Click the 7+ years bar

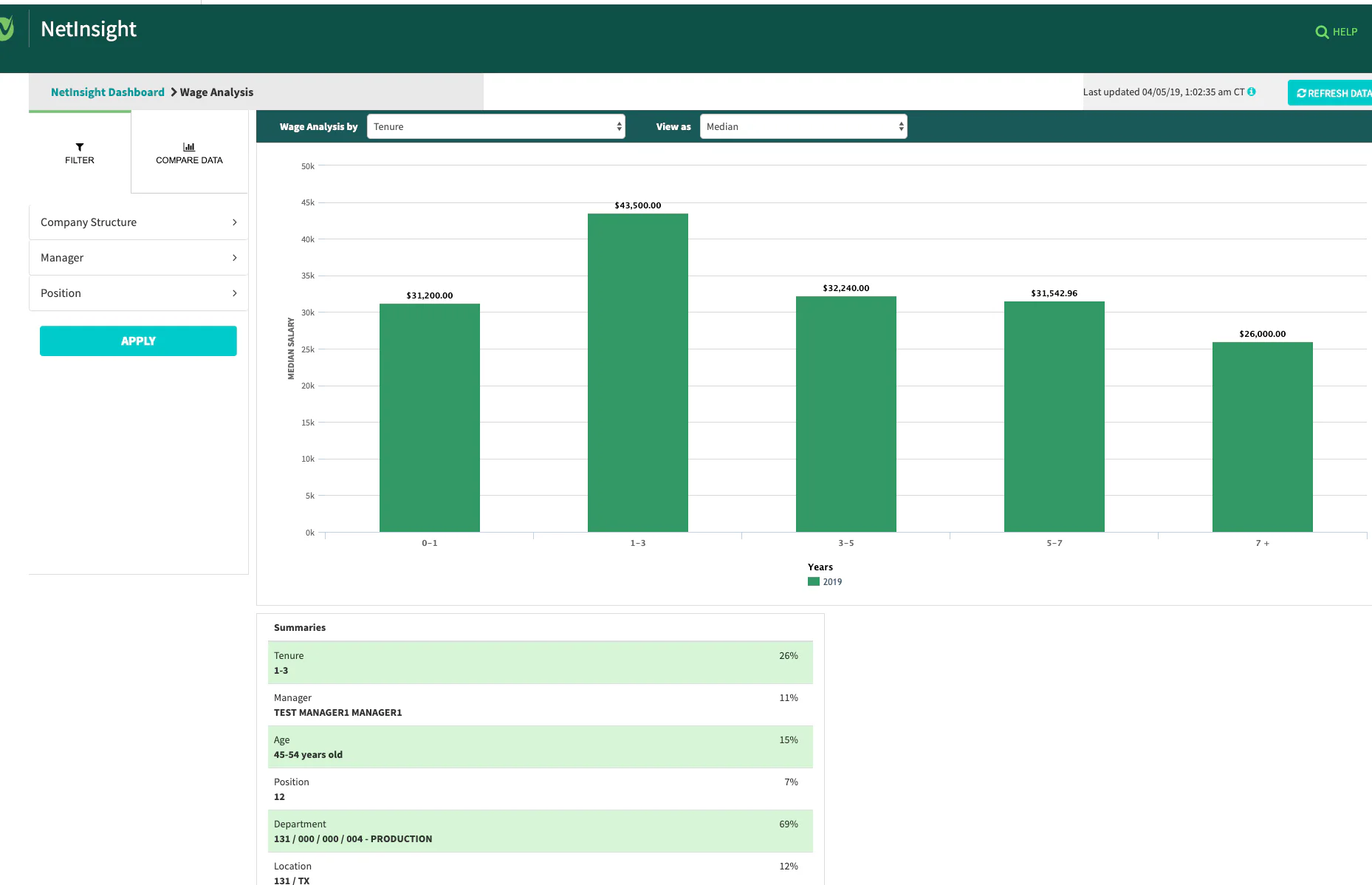tap(1263, 437)
